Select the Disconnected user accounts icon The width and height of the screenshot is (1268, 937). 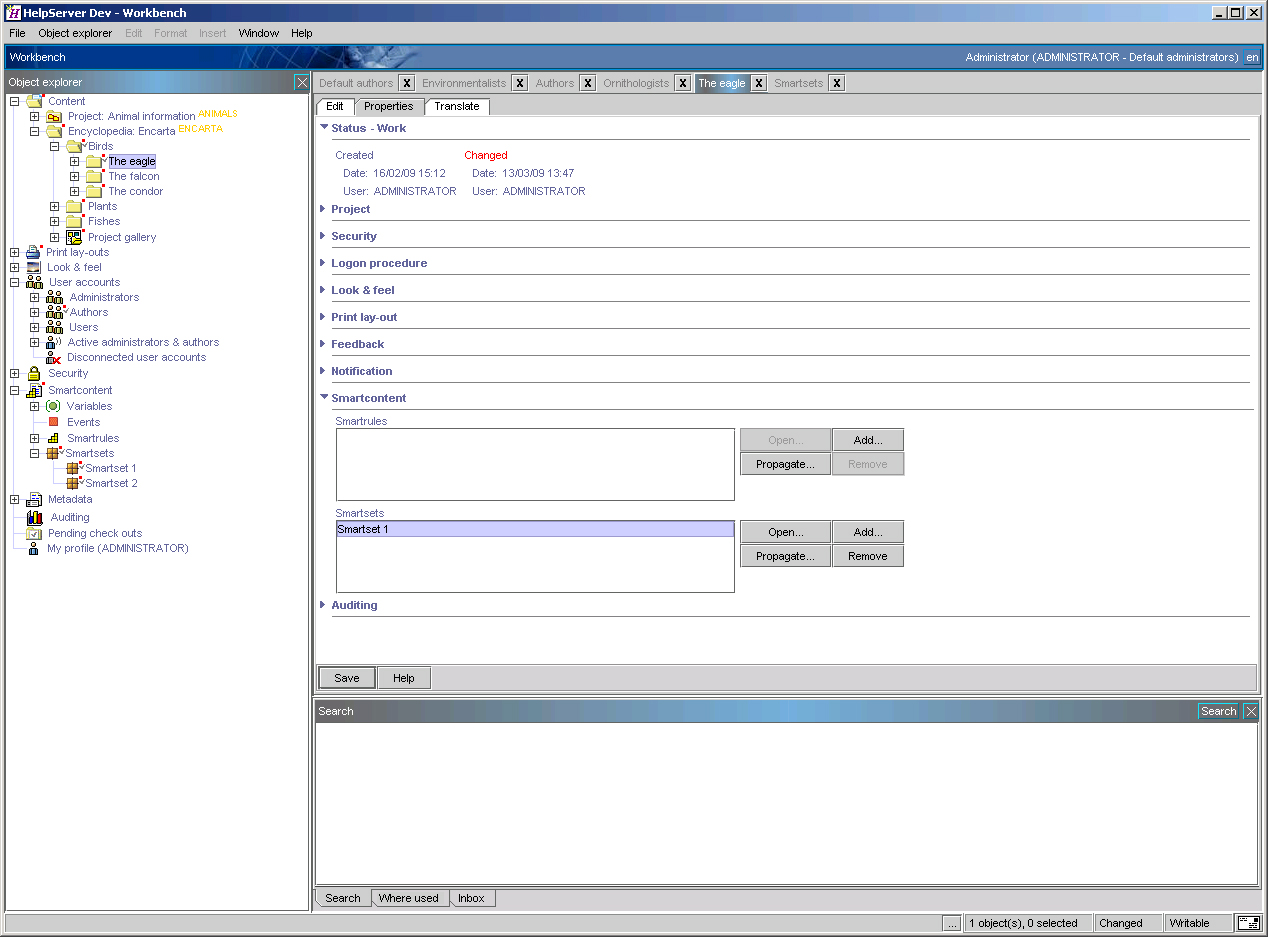point(54,357)
